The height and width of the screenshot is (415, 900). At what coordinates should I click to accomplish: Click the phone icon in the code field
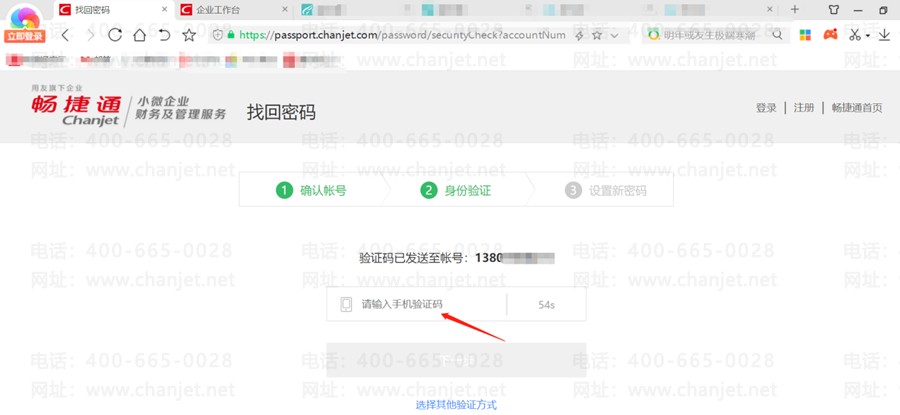[x=346, y=304]
